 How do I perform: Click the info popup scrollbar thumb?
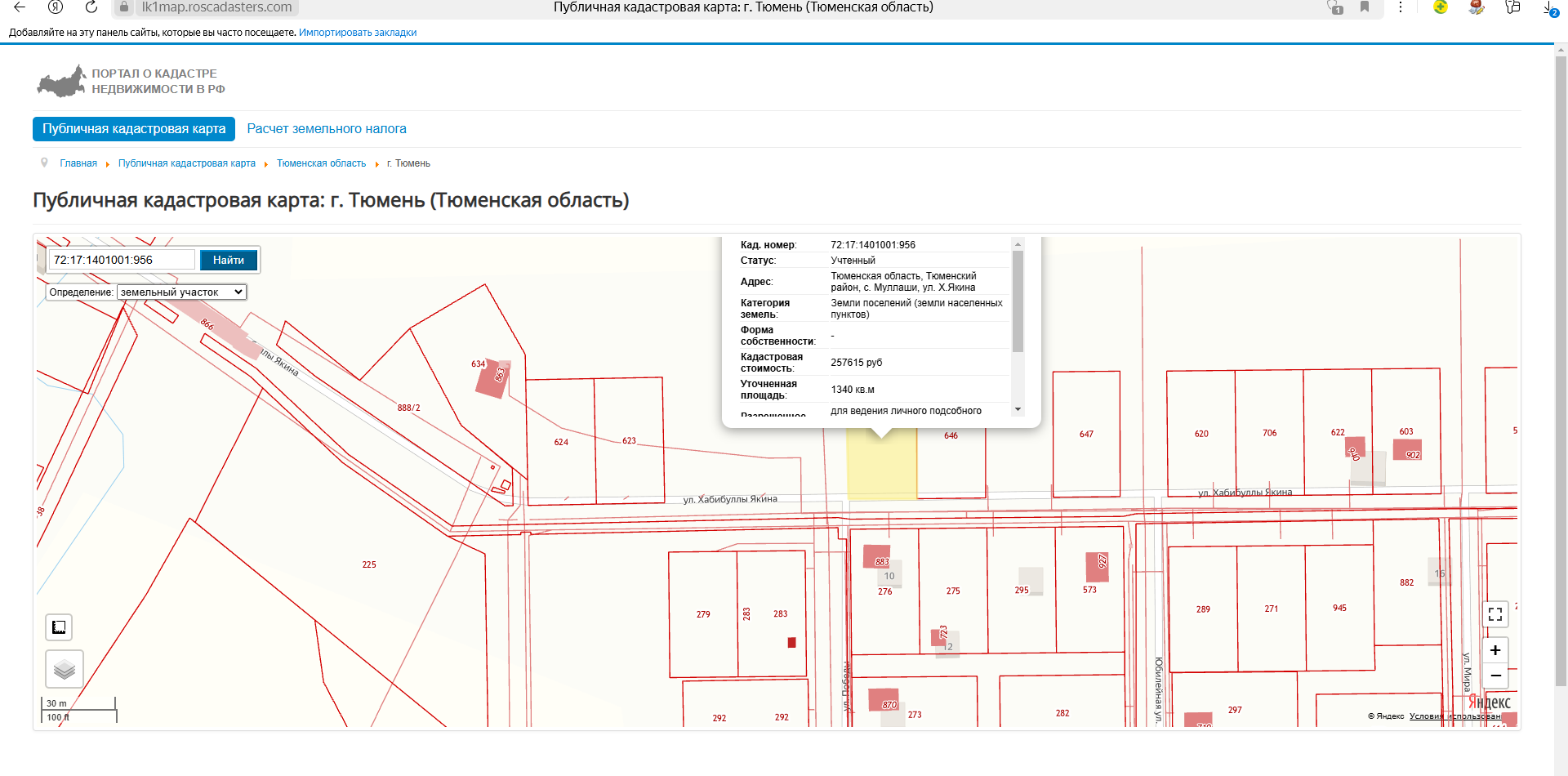1018,301
